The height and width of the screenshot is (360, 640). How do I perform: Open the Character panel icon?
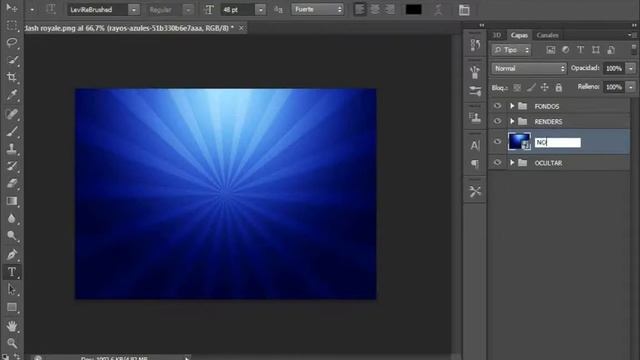tap(475, 145)
